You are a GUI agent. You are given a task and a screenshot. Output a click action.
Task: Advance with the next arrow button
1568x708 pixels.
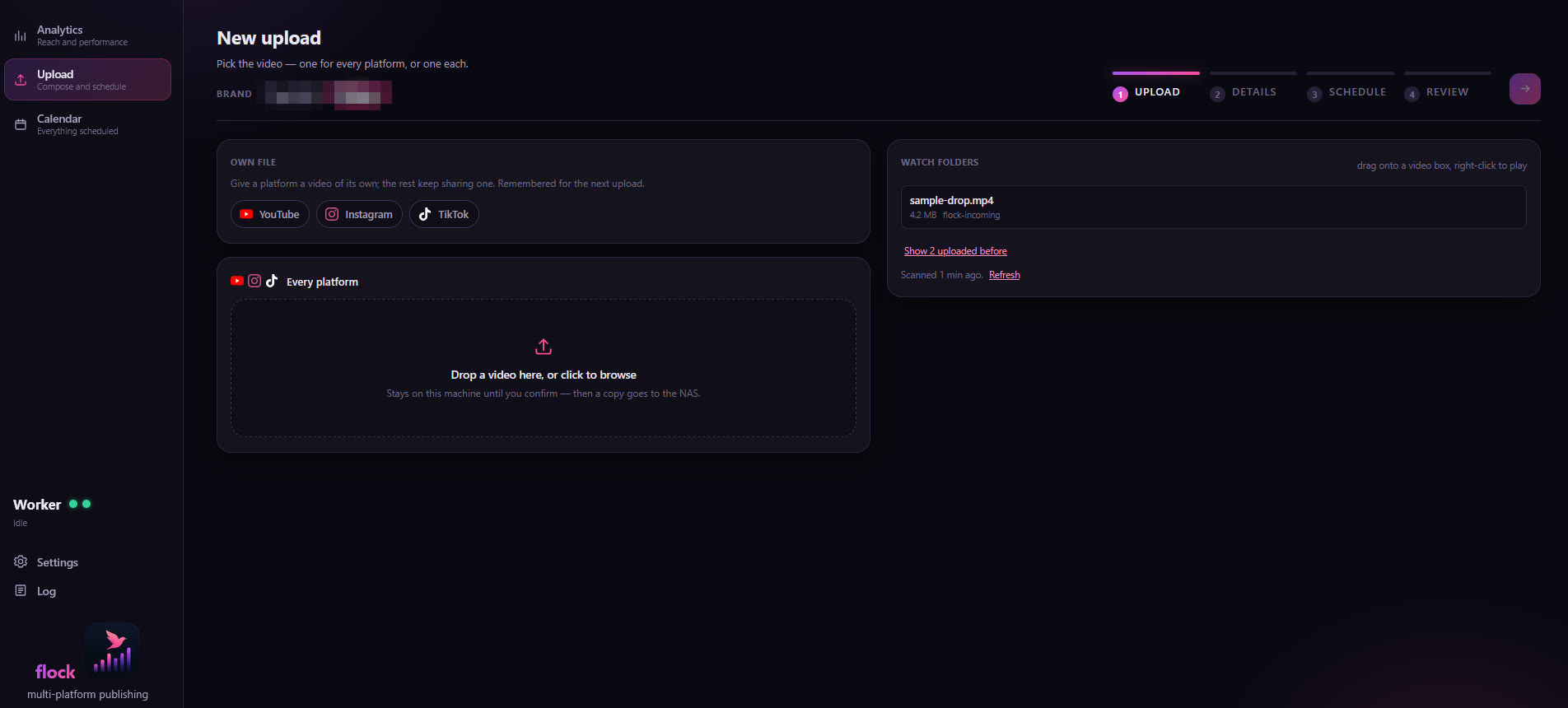pyautogui.click(x=1524, y=89)
